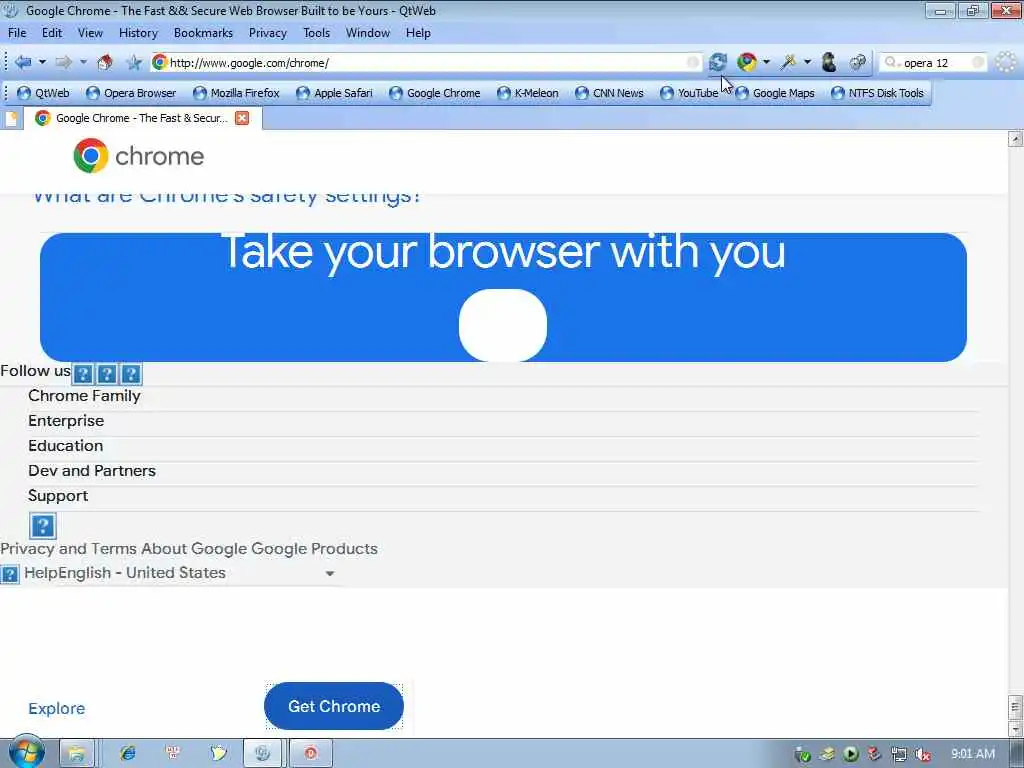Click the placeholder logo below Support
This screenshot has height=768, width=1024.
coord(43,526)
